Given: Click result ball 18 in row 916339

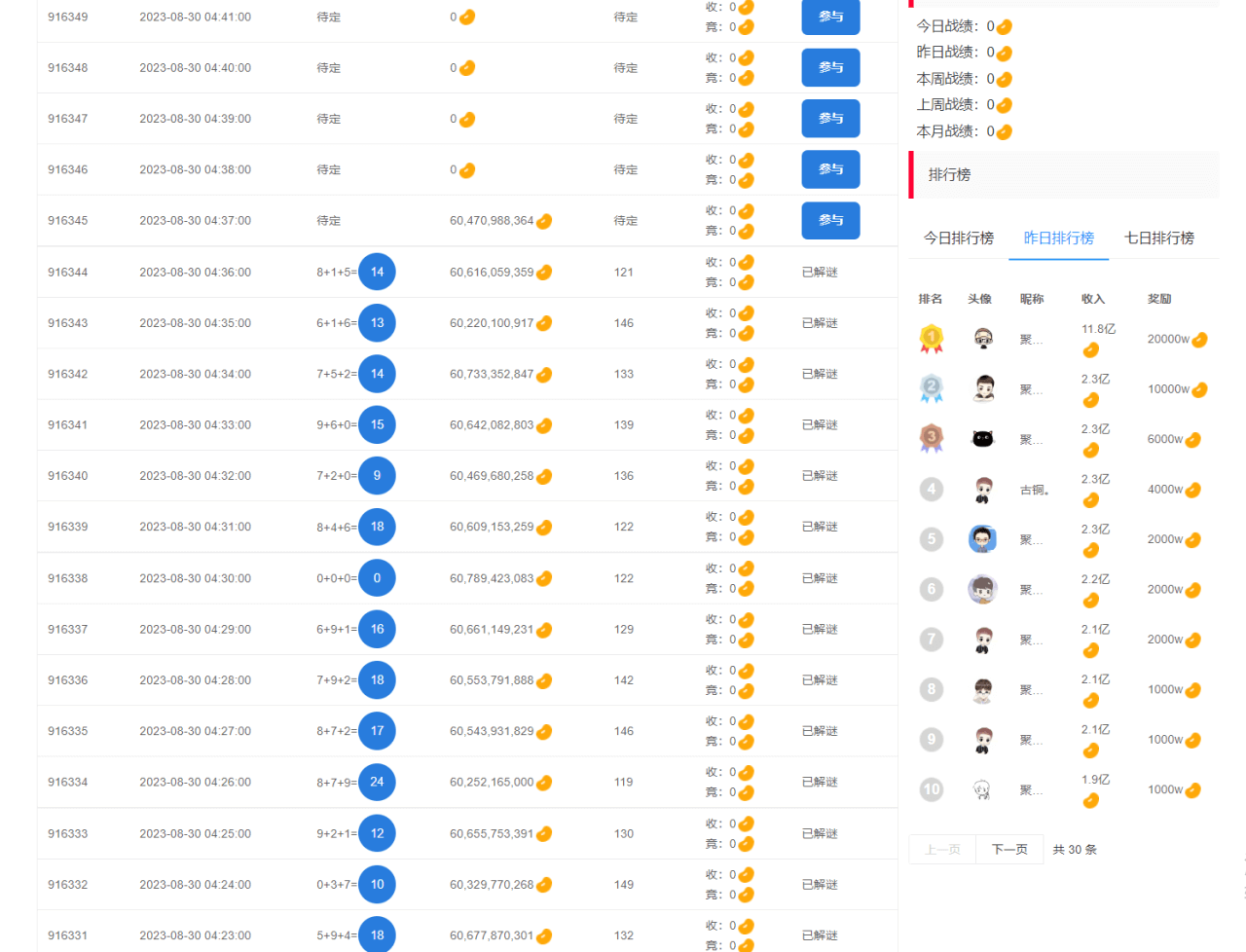Looking at the screenshot, I should coord(377,527).
